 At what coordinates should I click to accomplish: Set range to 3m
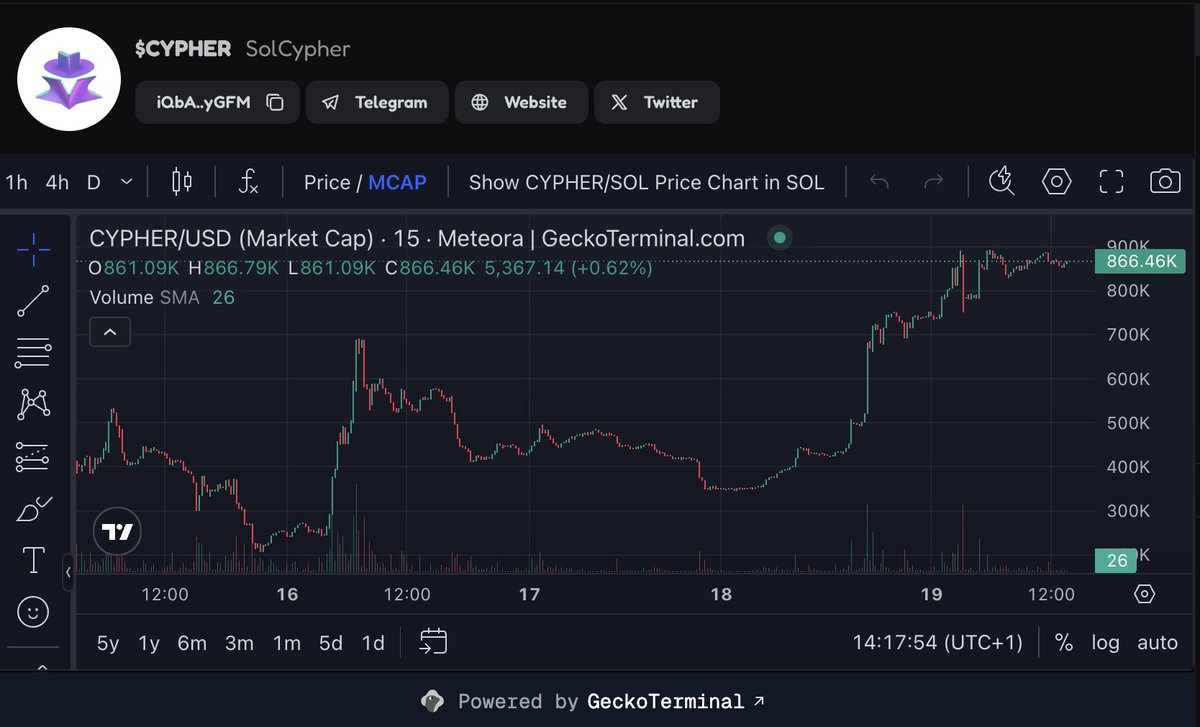239,643
